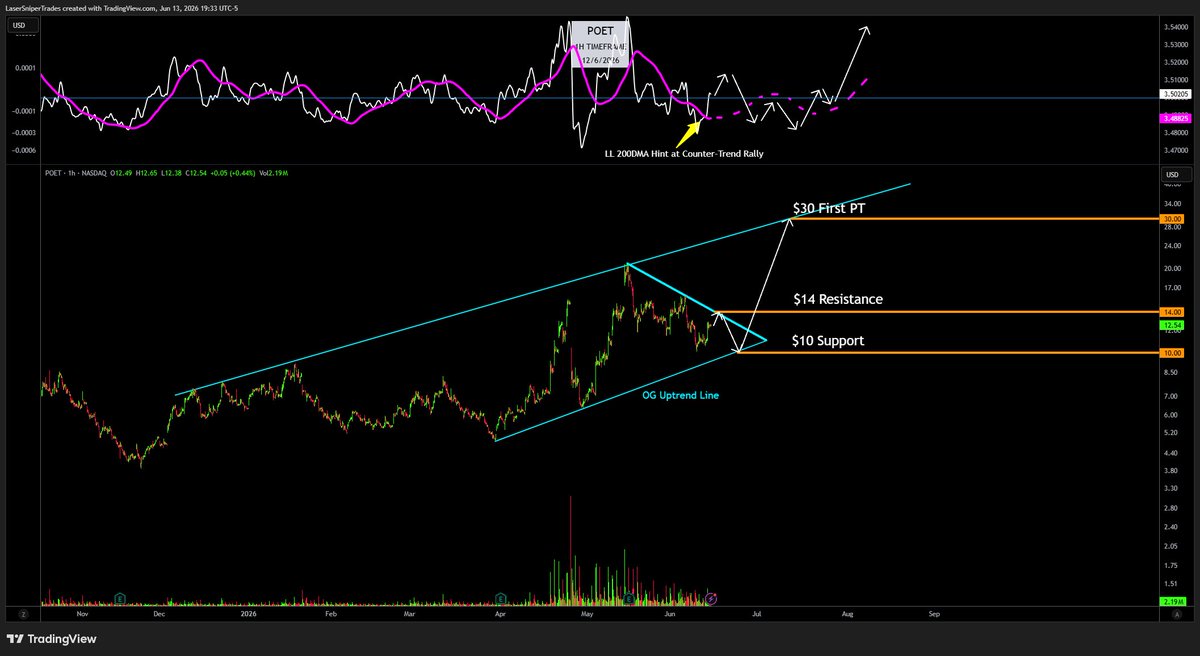
Task: Select the "$14 Resistance" text annotation
Action: pyautogui.click(x=838, y=299)
